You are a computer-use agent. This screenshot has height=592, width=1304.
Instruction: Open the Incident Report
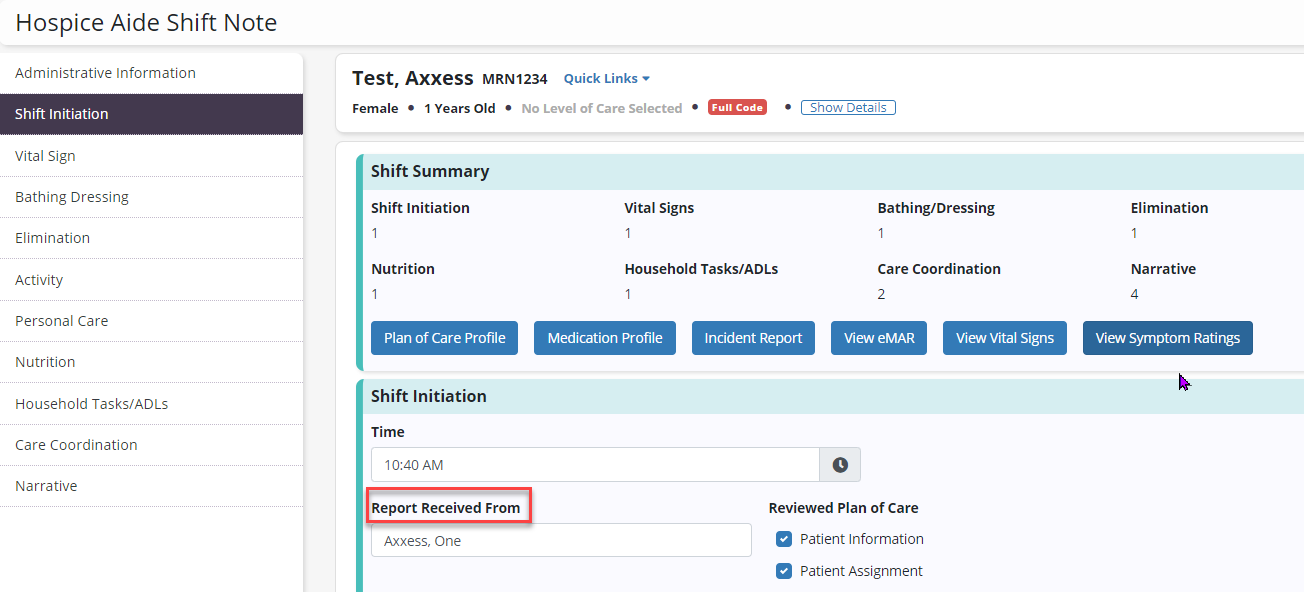[753, 338]
